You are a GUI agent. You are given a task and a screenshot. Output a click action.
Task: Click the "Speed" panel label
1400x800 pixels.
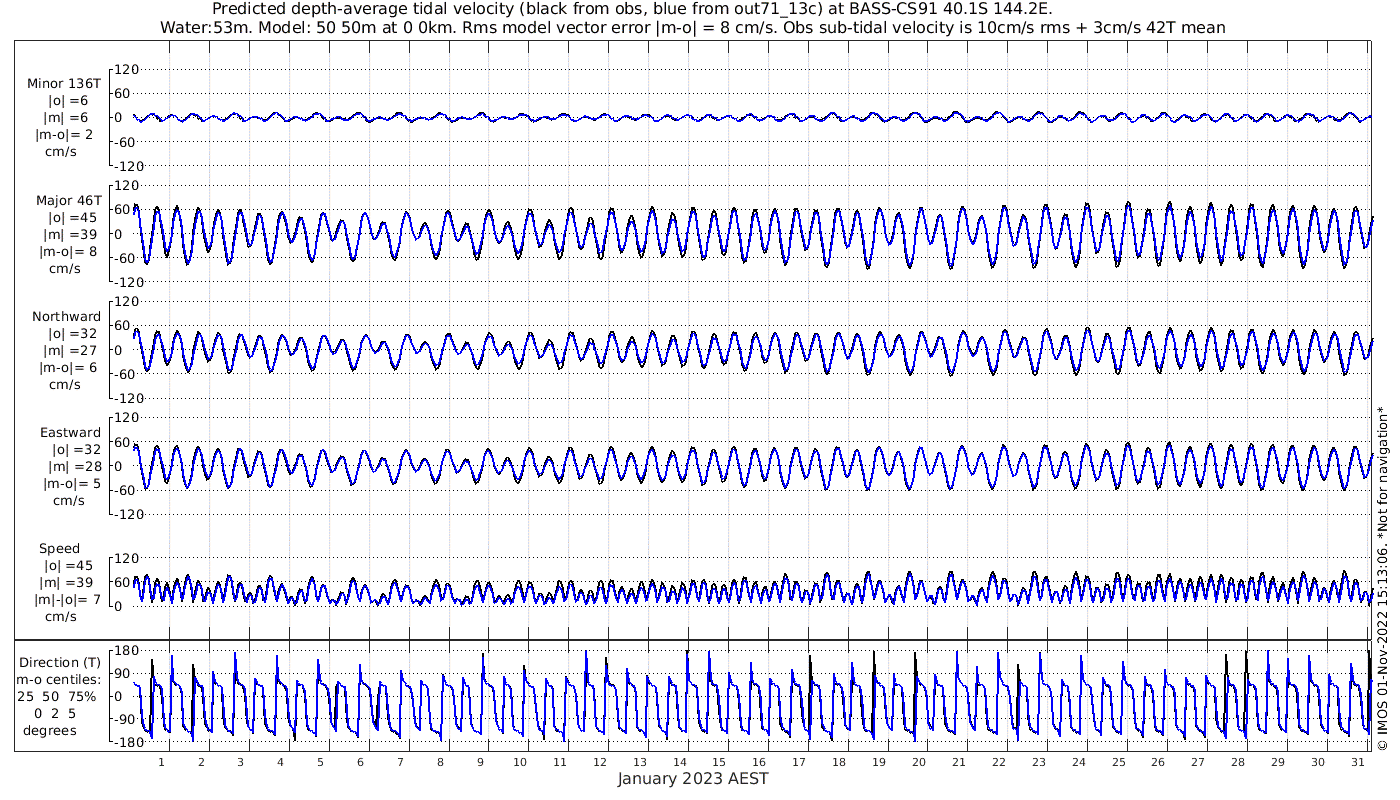coord(60,549)
